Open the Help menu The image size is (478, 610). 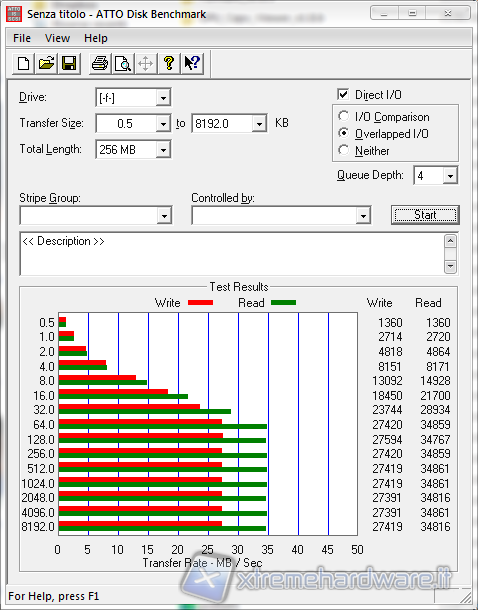pos(96,38)
